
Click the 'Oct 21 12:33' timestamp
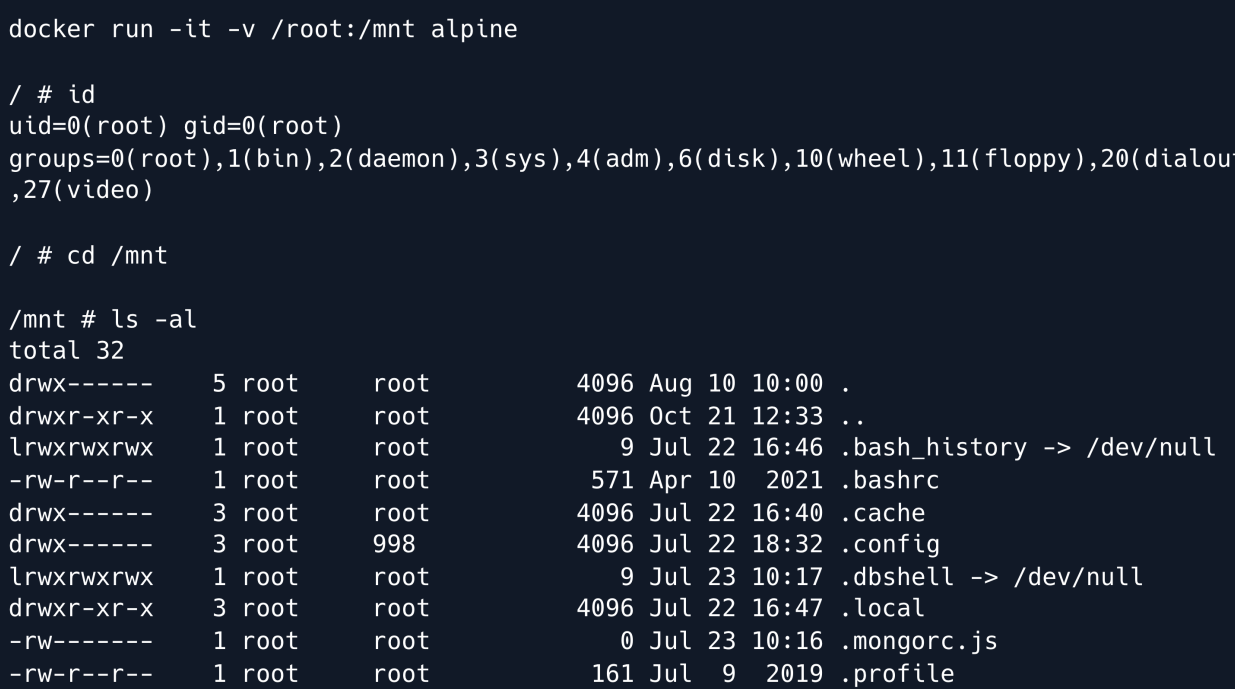click(736, 416)
